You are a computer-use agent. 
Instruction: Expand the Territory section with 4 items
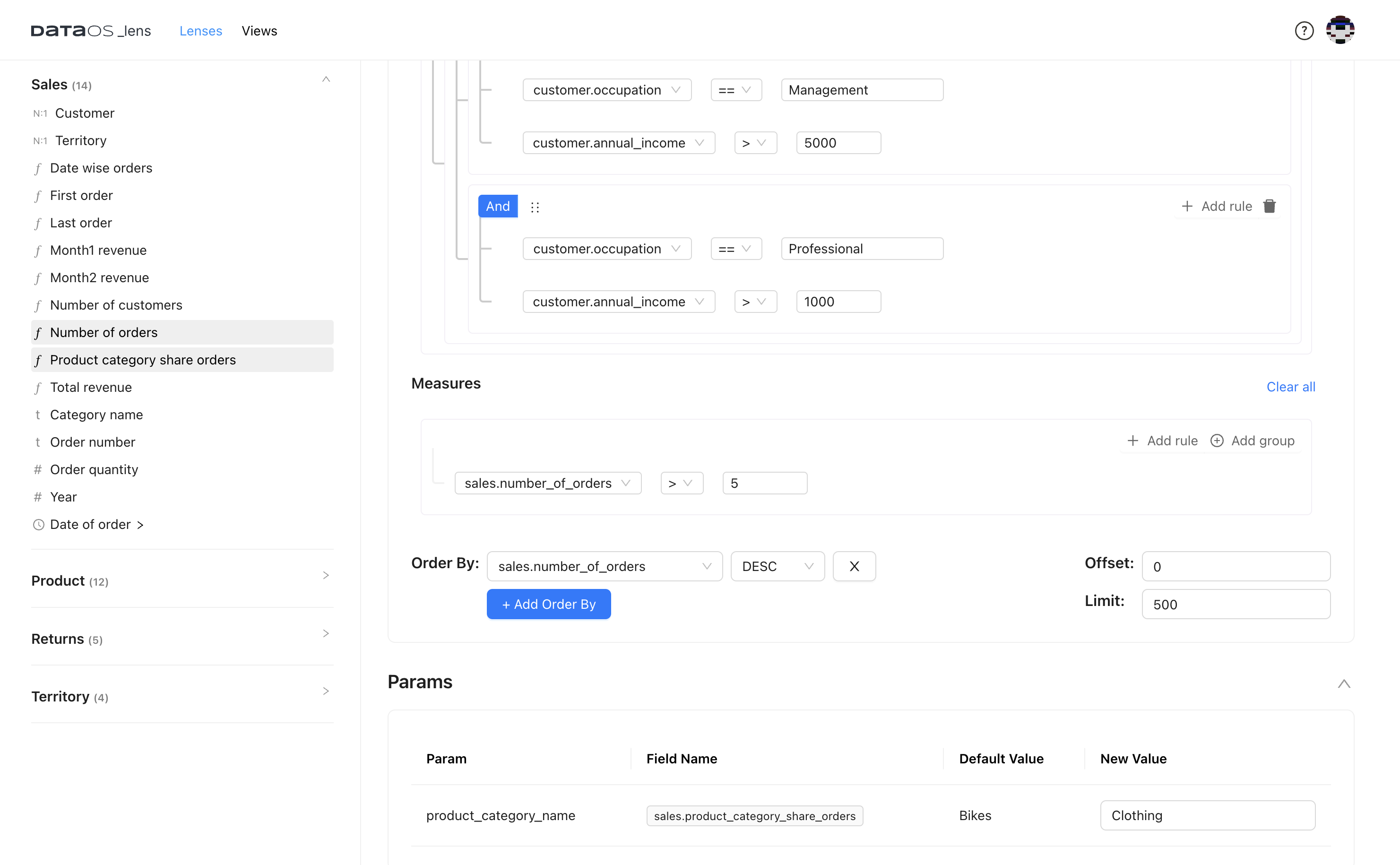(326, 691)
